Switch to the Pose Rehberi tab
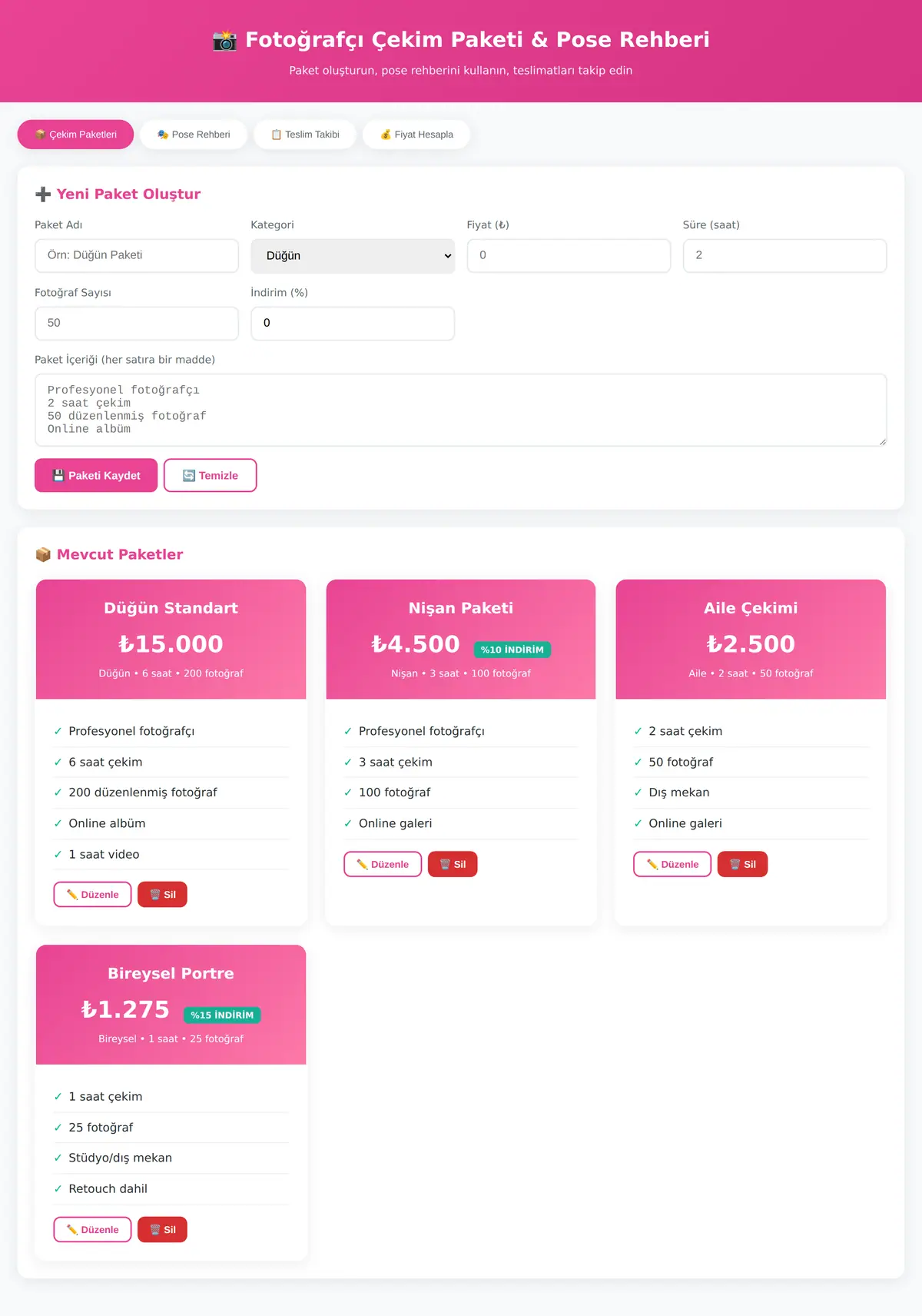The width and height of the screenshot is (922, 1316). tap(194, 135)
